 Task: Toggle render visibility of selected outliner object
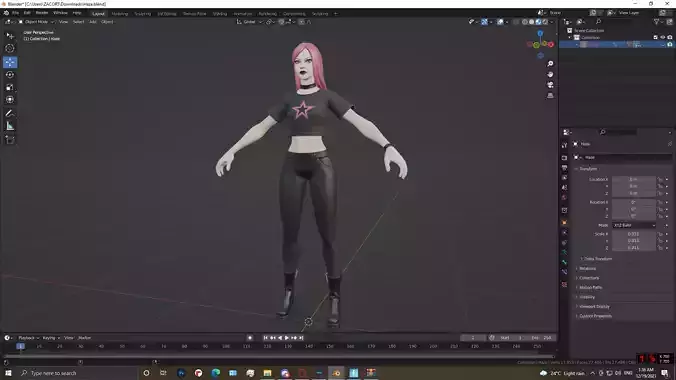670,44
